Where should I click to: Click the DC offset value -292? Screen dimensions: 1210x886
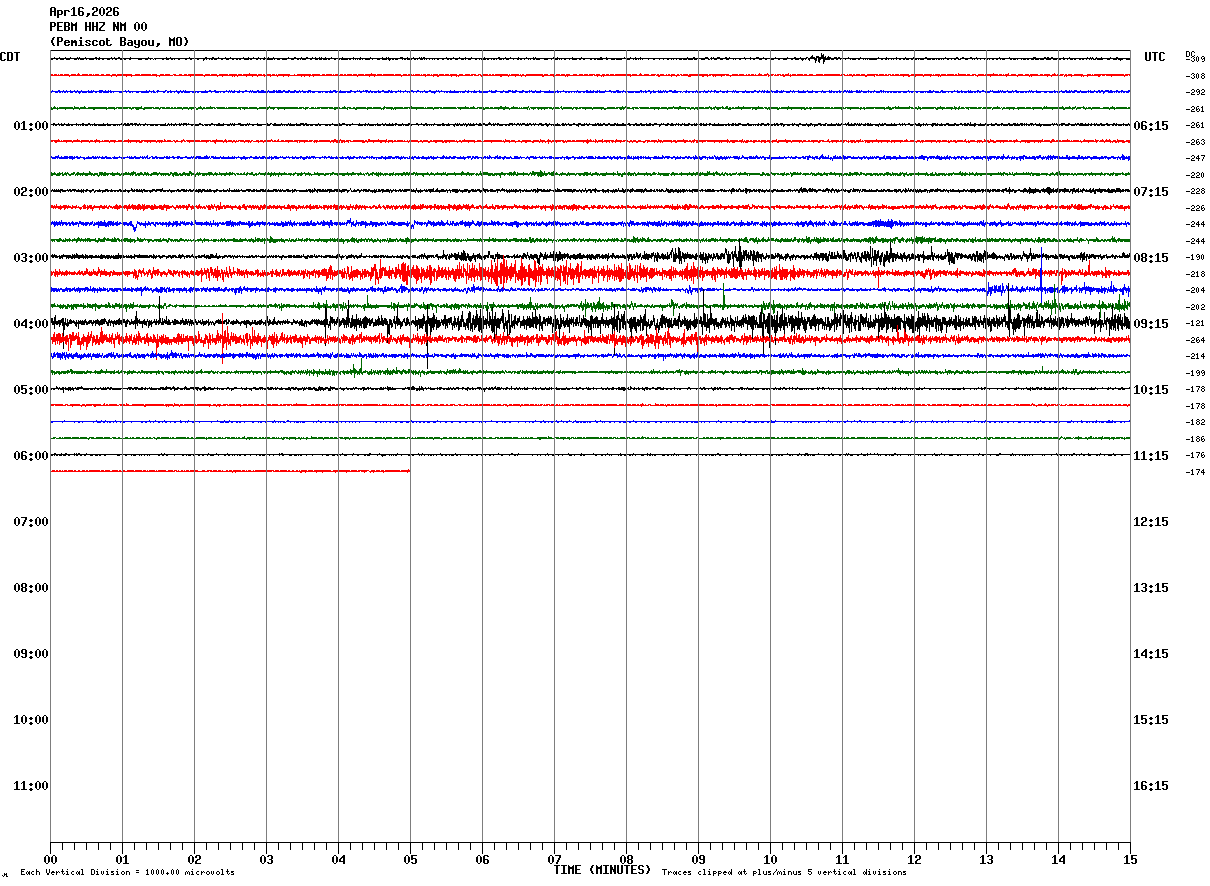click(1195, 93)
